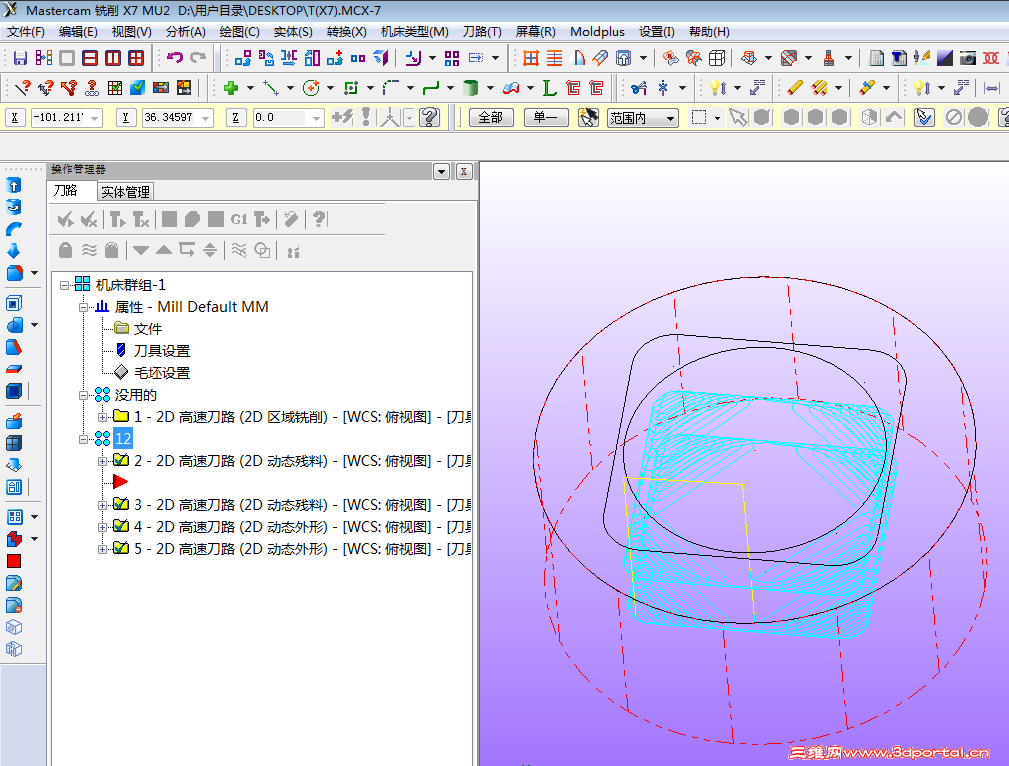Click the G1 post process icon

click(239, 220)
